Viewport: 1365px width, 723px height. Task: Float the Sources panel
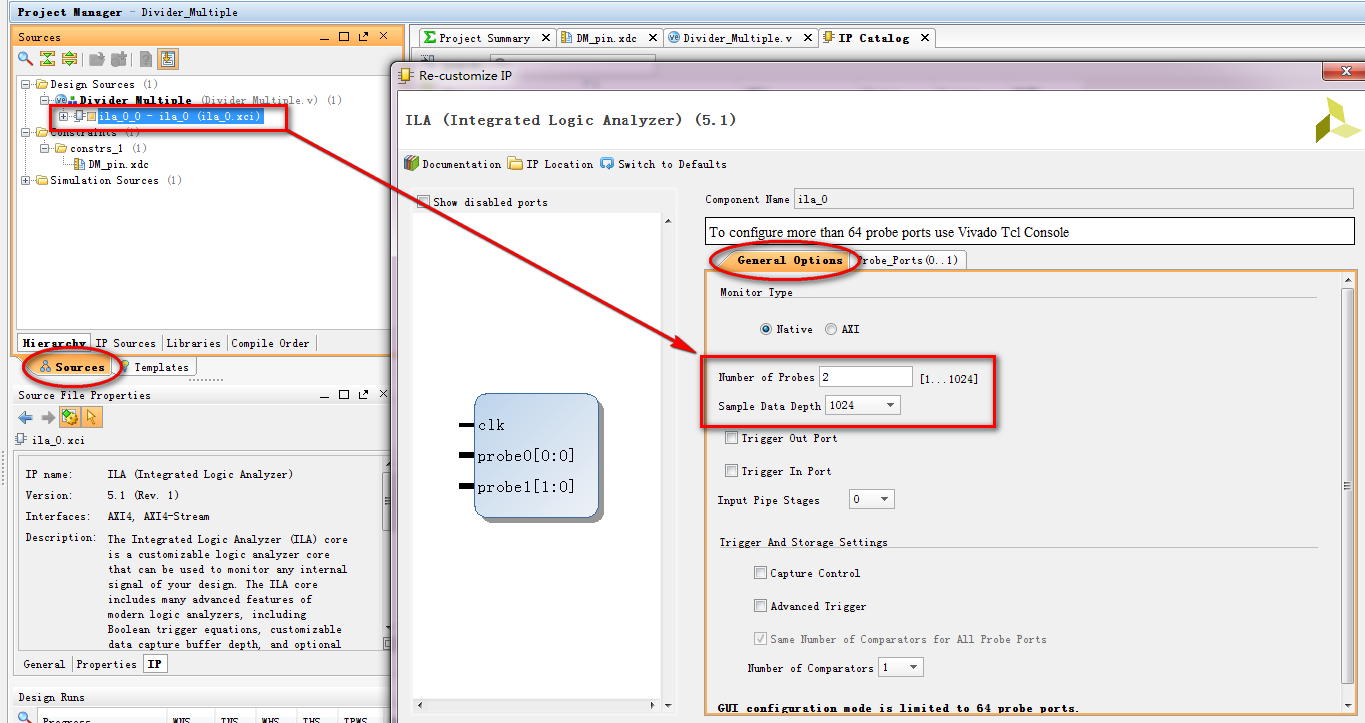point(363,37)
